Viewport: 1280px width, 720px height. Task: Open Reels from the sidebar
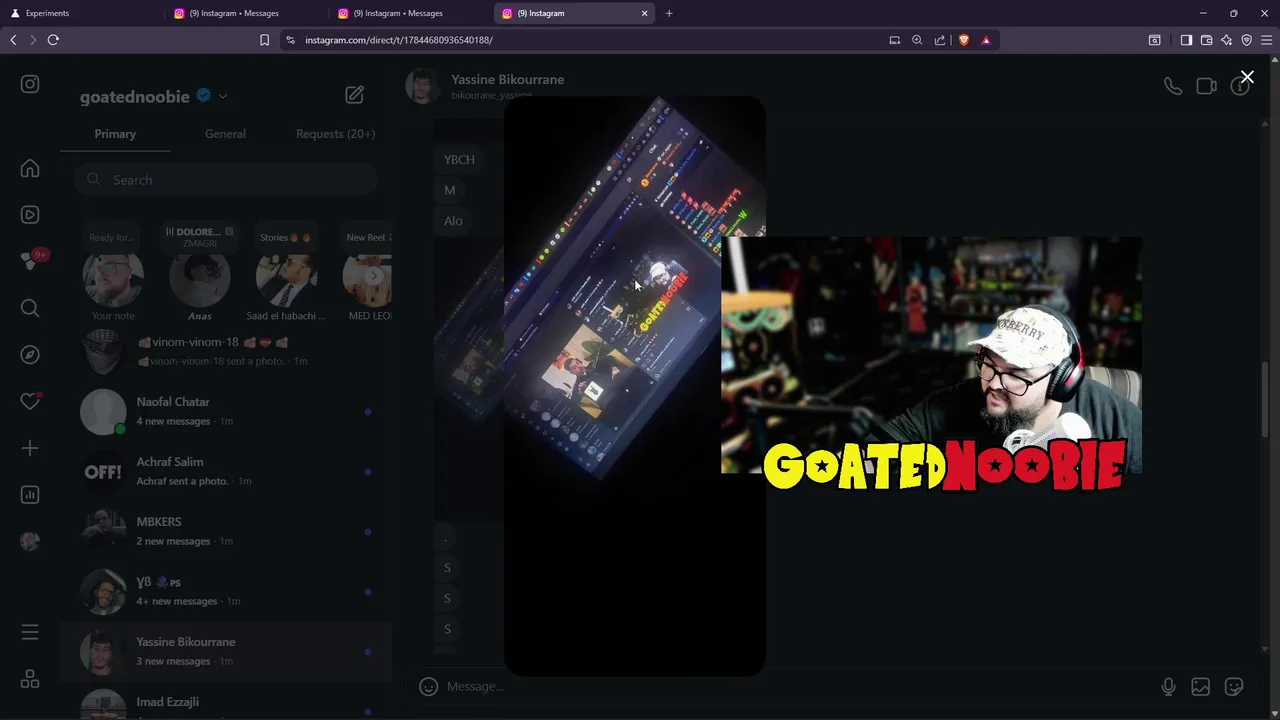(x=30, y=214)
